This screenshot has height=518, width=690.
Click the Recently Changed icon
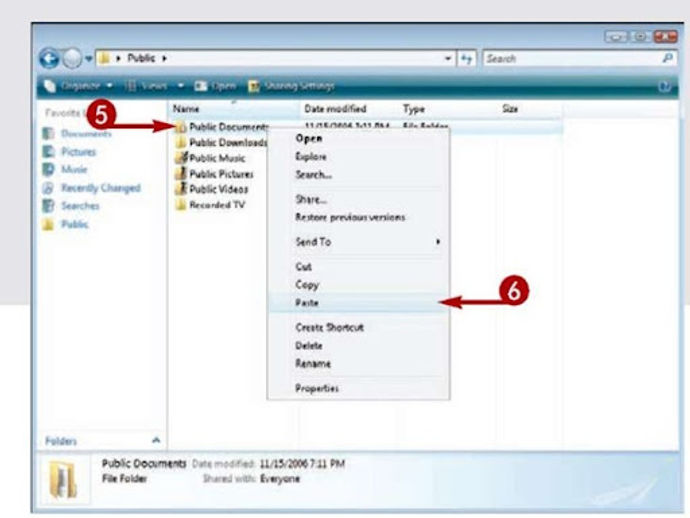point(48,188)
